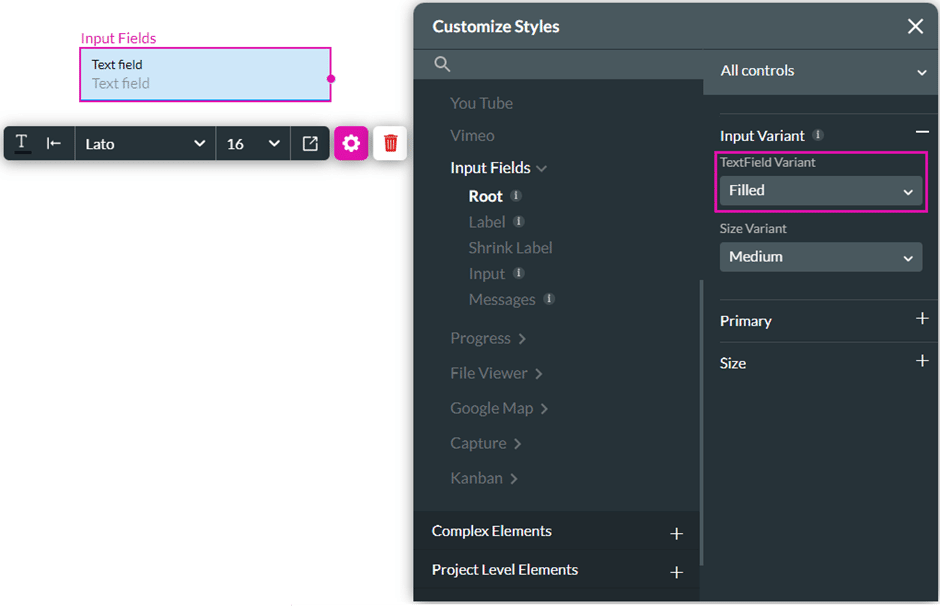Open the TextField Variant Filled dropdown
This screenshot has width=940, height=606.
pyautogui.click(x=820, y=191)
